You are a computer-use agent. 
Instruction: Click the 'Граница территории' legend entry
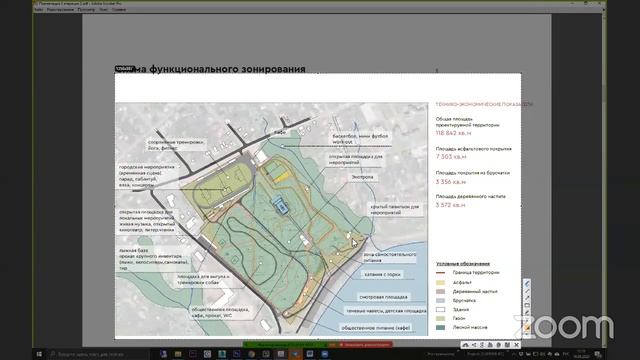pyautogui.click(x=476, y=272)
